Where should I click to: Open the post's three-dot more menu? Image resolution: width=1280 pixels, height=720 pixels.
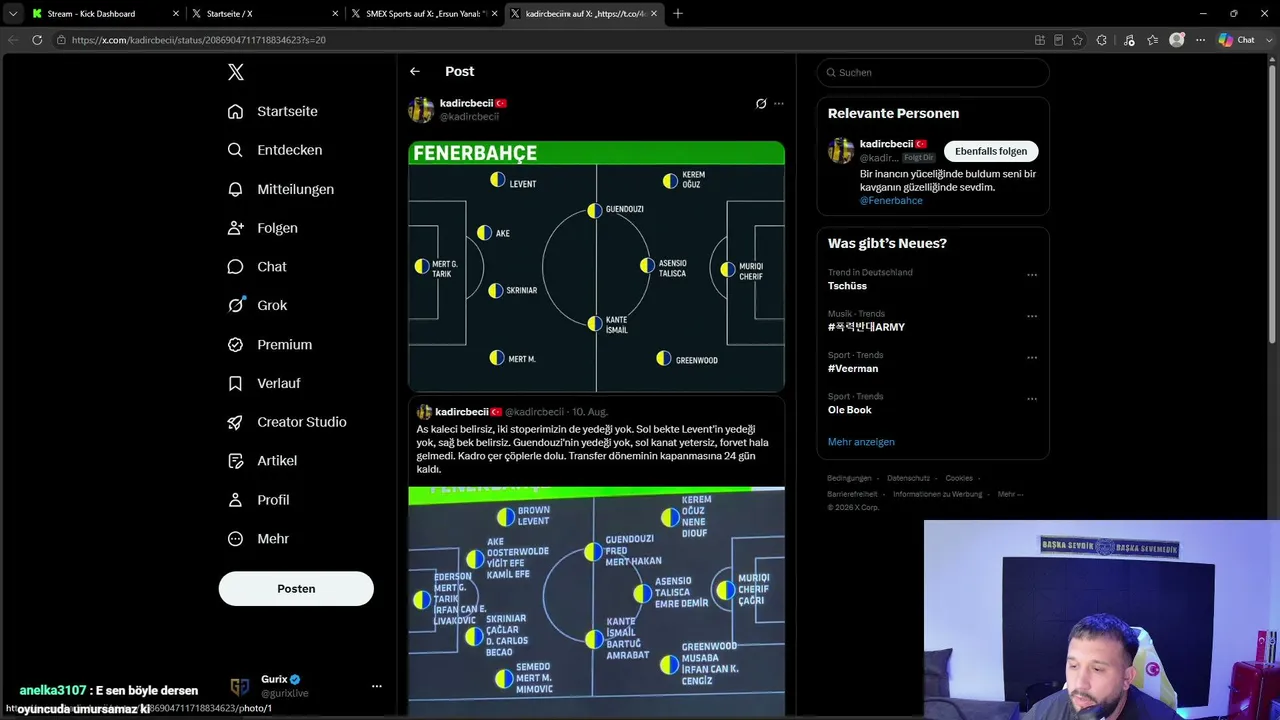click(x=779, y=104)
